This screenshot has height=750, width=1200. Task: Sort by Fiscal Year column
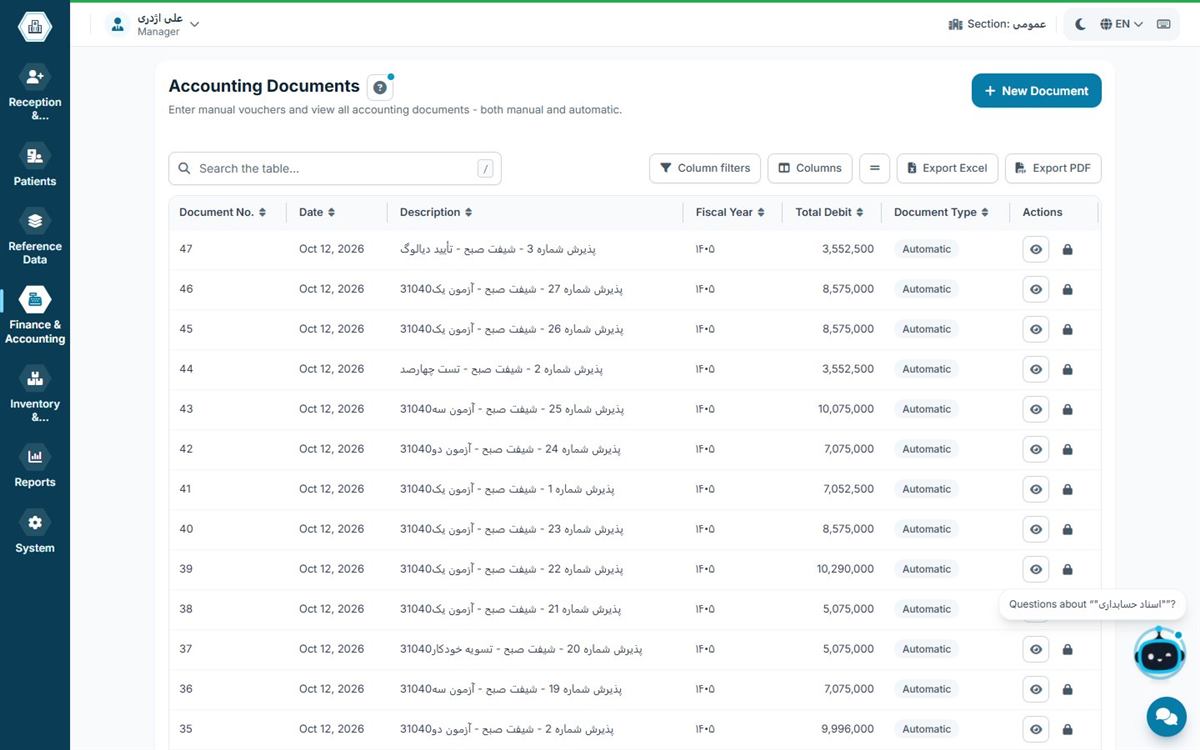pos(730,212)
